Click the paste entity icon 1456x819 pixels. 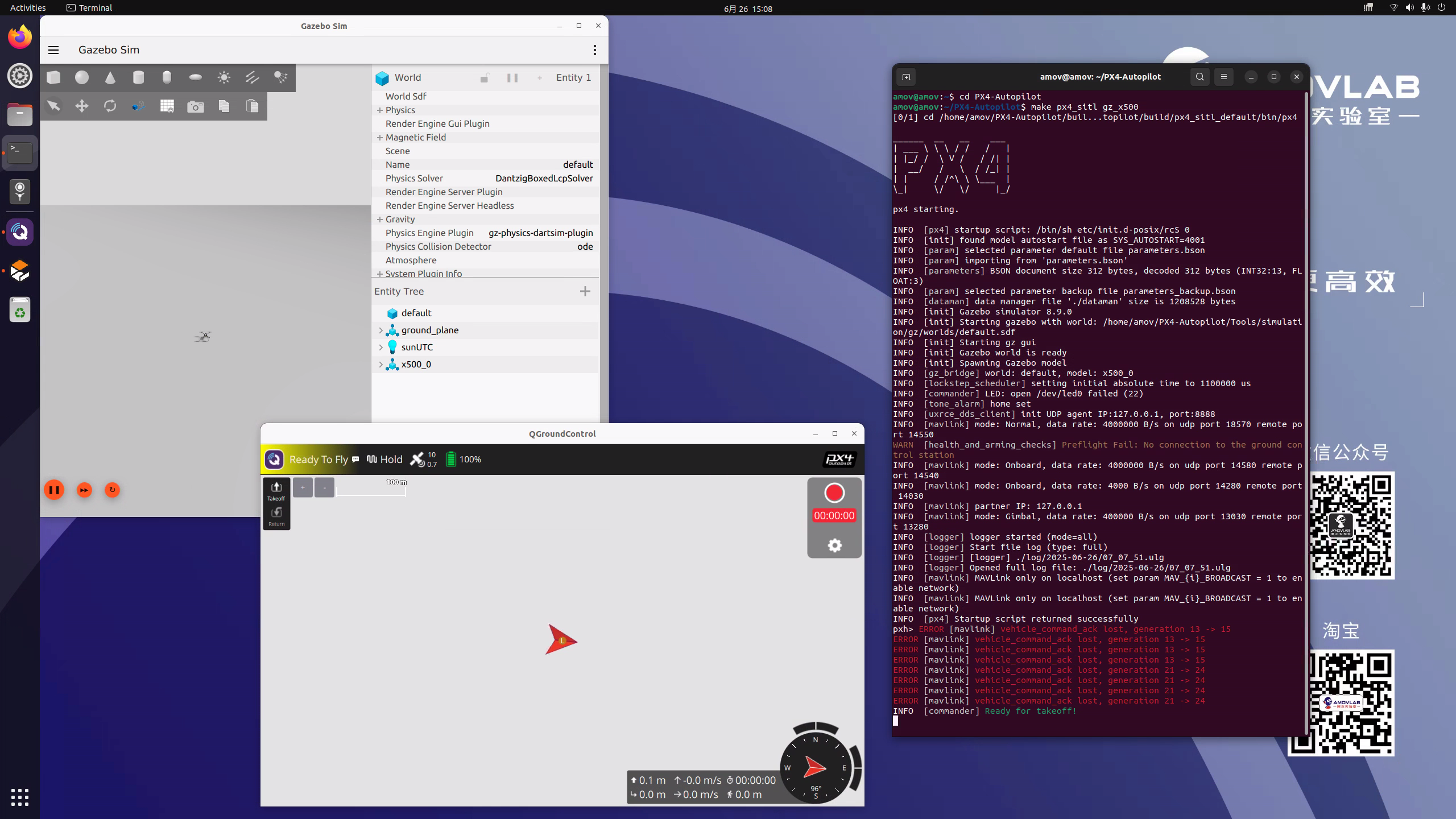tap(253, 106)
